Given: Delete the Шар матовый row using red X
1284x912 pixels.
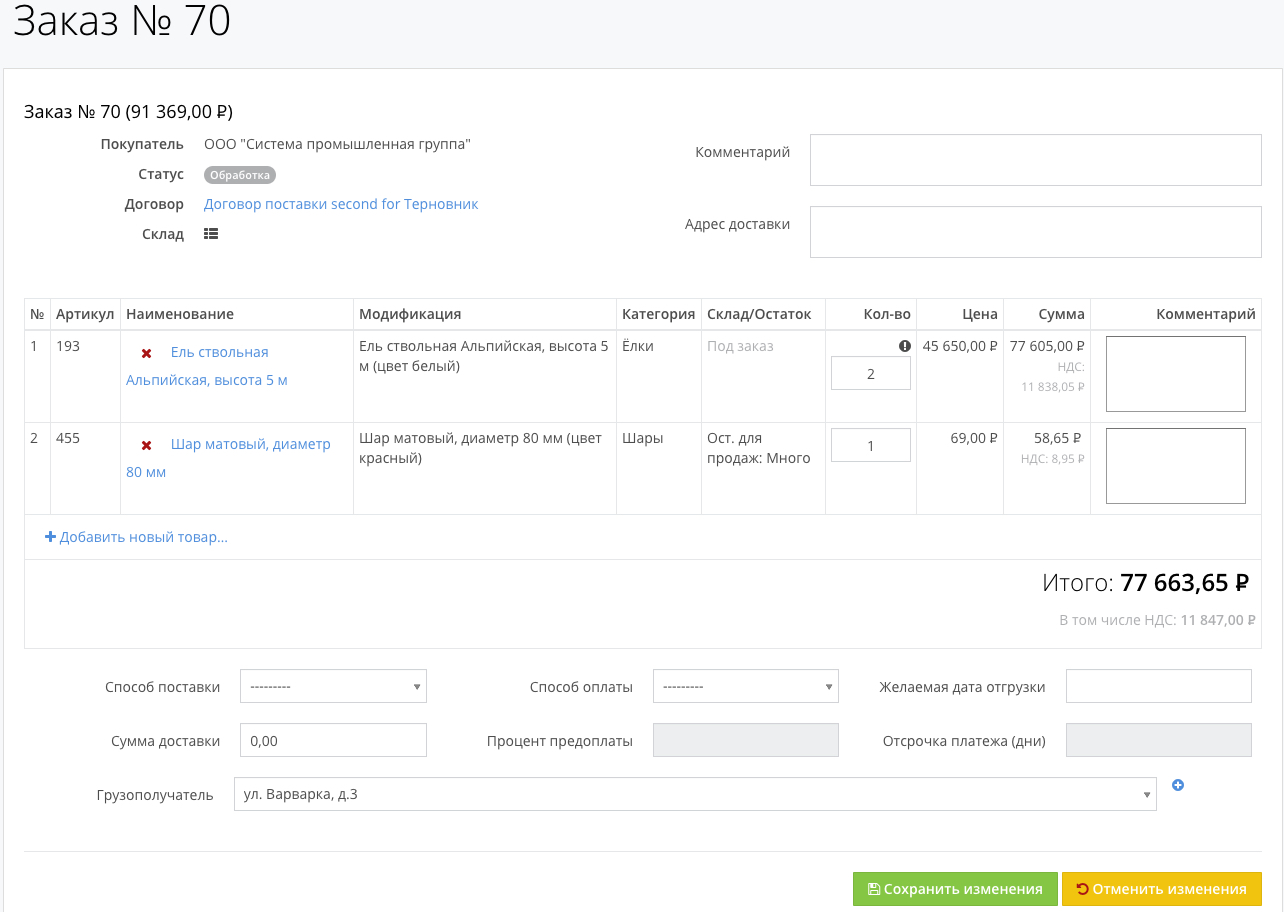Looking at the screenshot, I should [146, 445].
